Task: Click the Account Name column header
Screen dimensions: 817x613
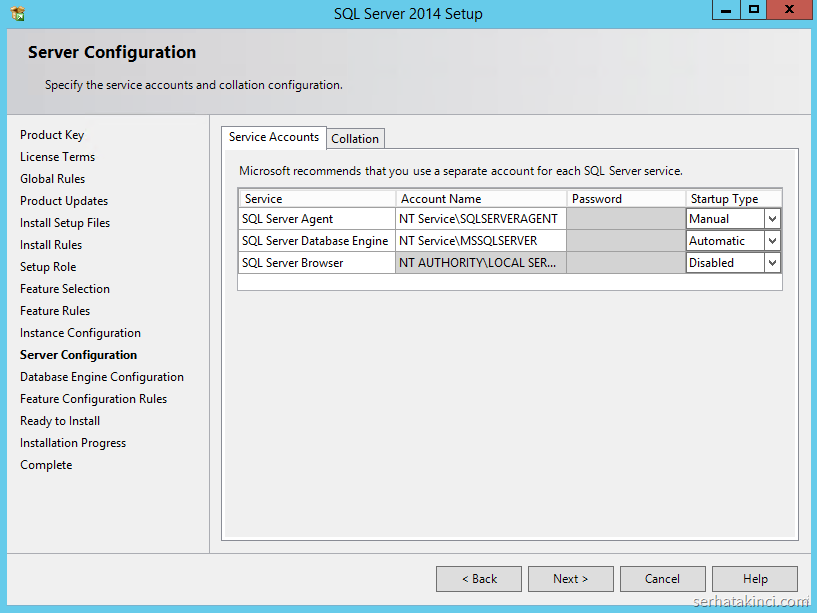Action: [481, 199]
